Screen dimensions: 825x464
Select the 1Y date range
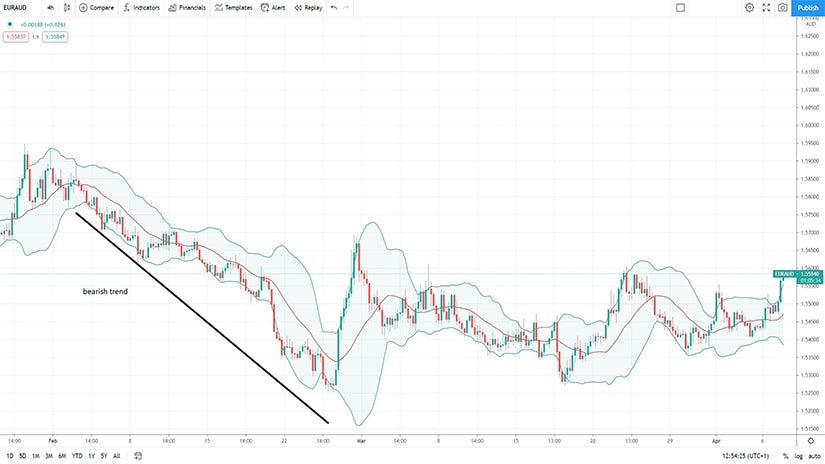coord(92,456)
